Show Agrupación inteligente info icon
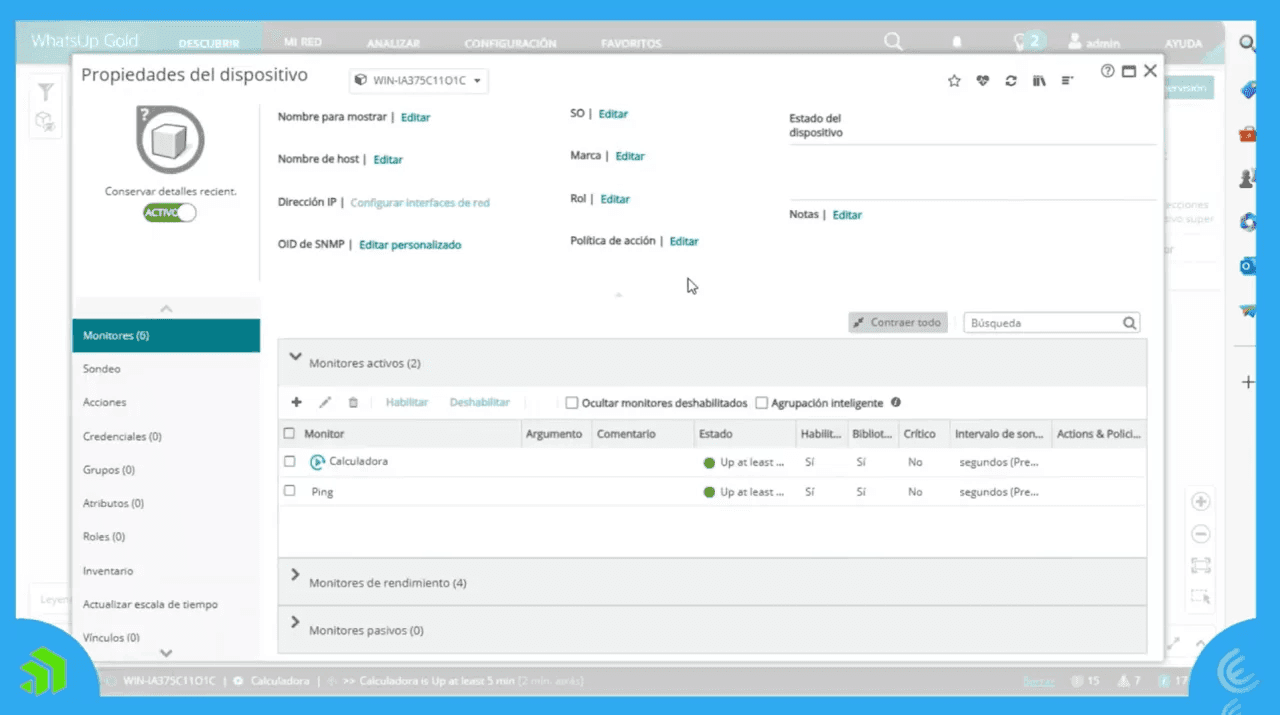1280x715 pixels. [x=896, y=402]
